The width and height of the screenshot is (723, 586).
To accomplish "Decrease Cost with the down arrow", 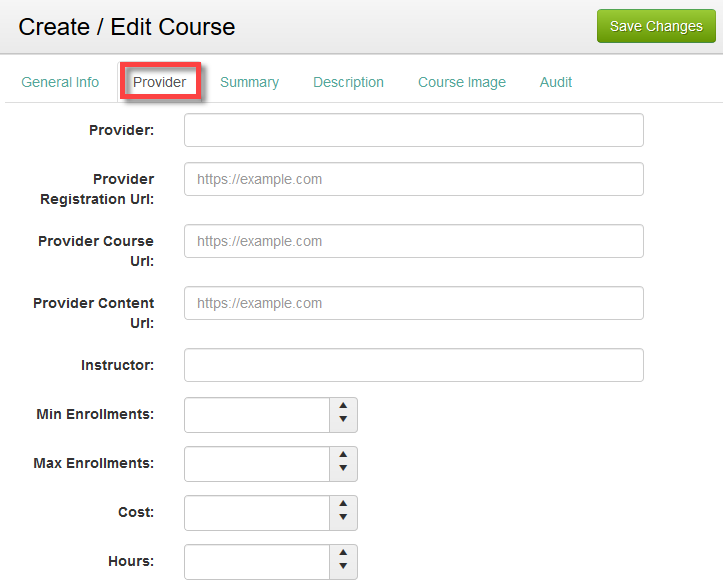I will click(343, 517).
